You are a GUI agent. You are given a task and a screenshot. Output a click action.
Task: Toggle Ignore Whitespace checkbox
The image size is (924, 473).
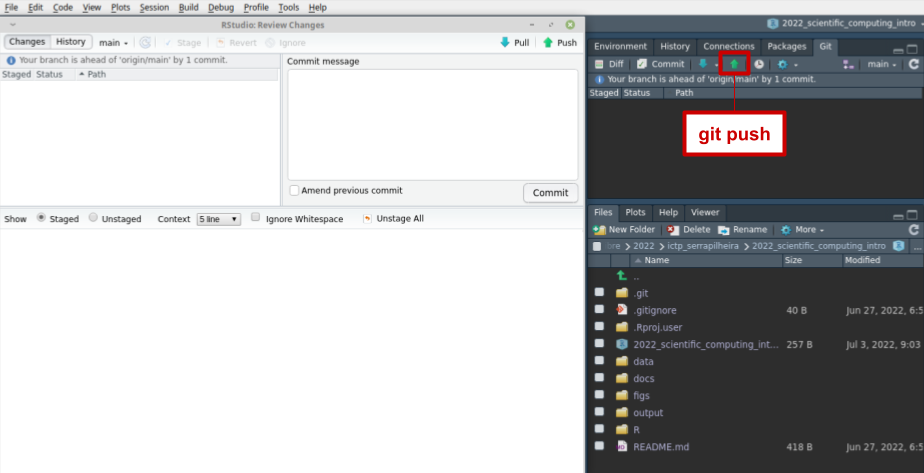coord(256,218)
